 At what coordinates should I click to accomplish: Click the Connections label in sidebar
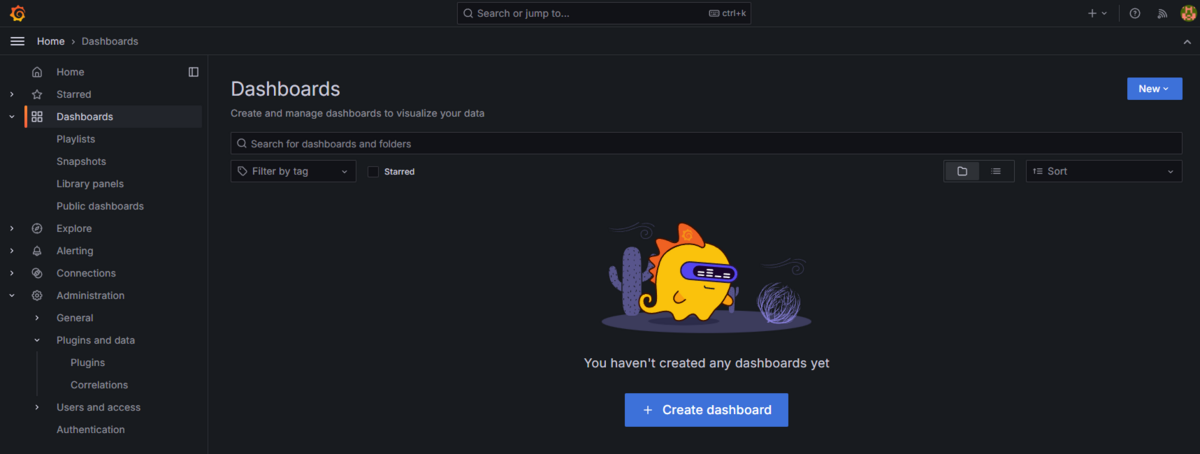(x=86, y=273)
